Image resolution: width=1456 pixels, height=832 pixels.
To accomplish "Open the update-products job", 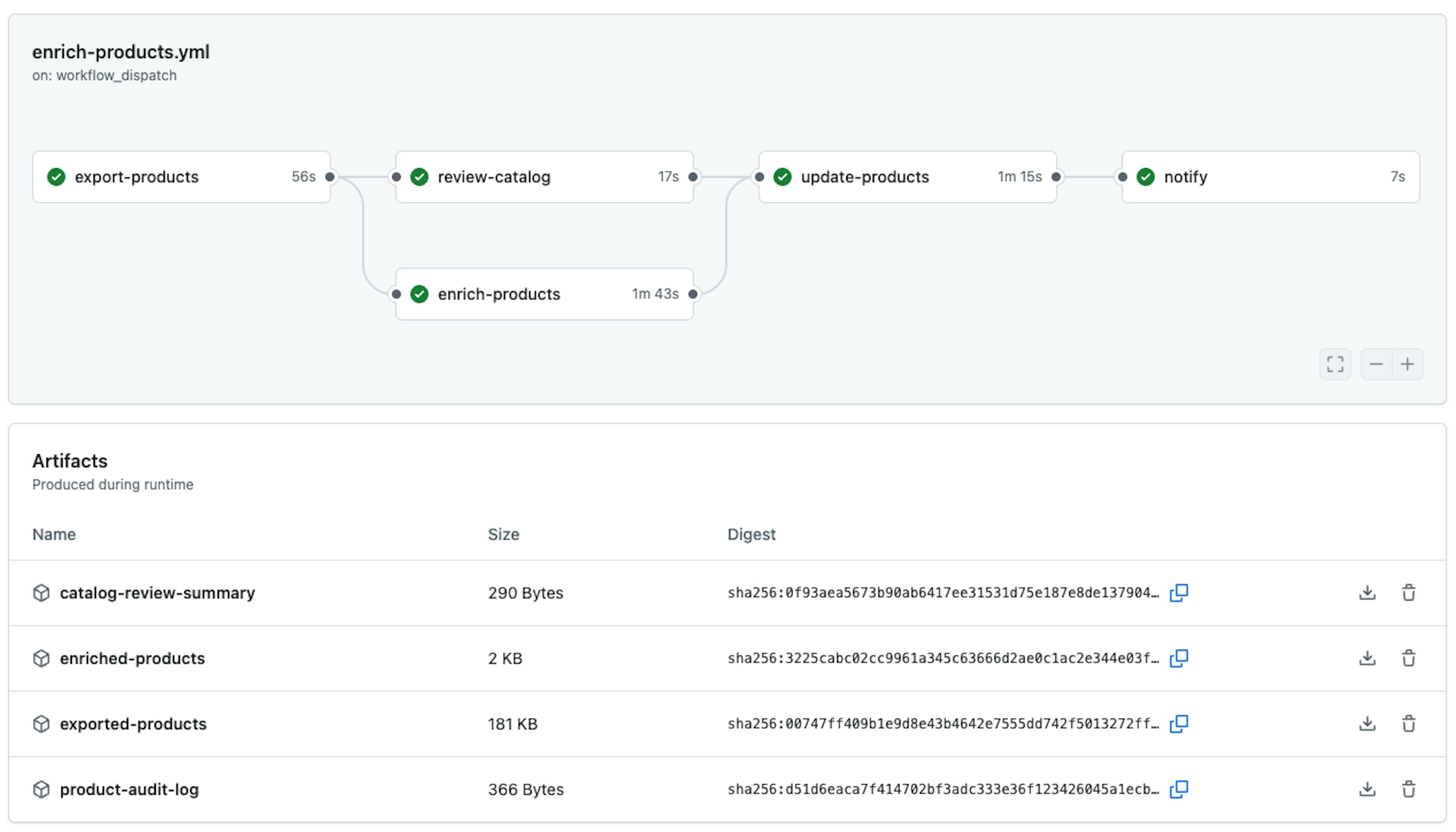I will pyautogui.click(x=864, y=177).
